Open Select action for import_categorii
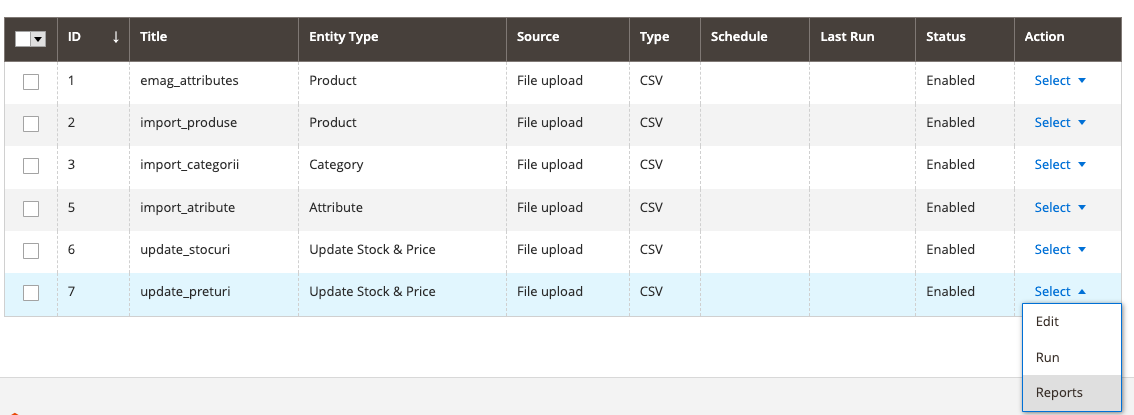The height and width of the screenshot is (415, 1134). pyautogui.click(x=1060, y=164)
